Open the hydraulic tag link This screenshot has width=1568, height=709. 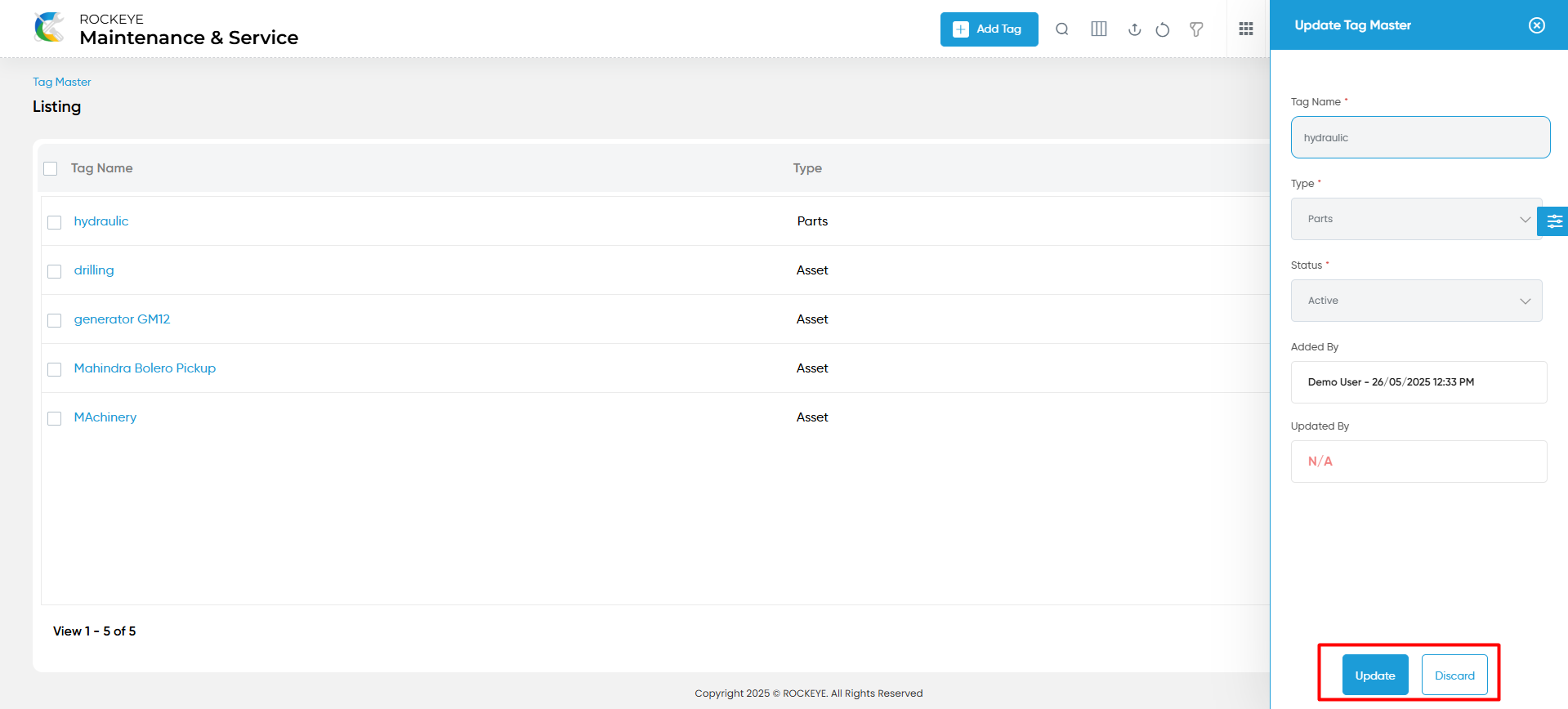click(101, 221)
